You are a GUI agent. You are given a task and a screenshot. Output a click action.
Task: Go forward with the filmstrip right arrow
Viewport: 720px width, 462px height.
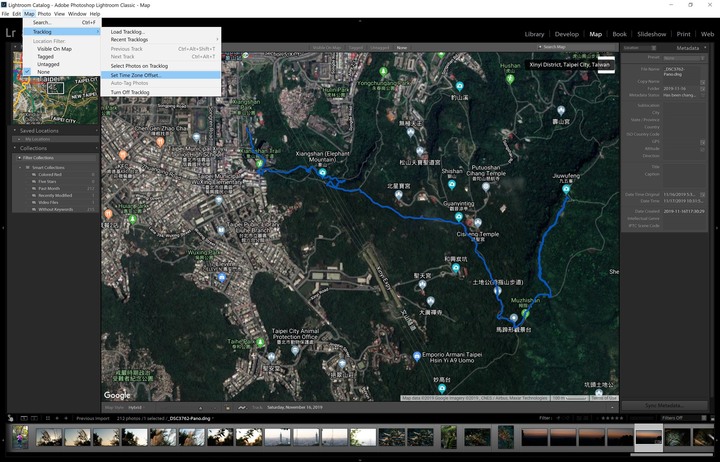pyautogui.click(x=66, y=418)
